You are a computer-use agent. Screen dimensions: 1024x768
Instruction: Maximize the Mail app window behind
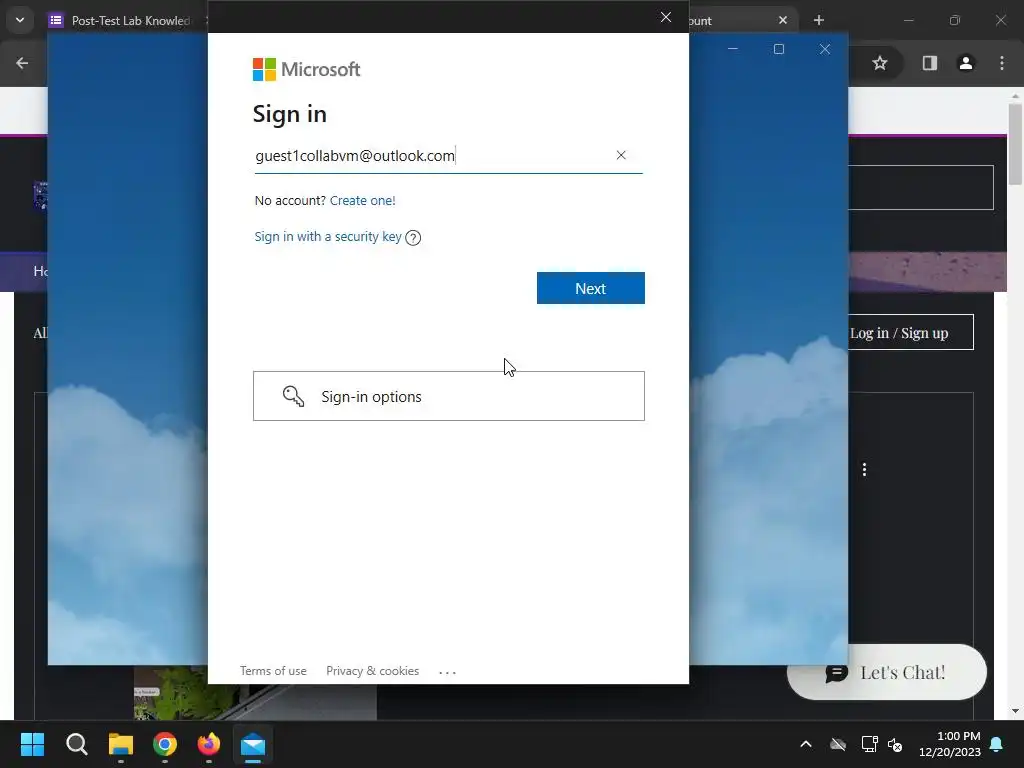click(x=778, y=49)
